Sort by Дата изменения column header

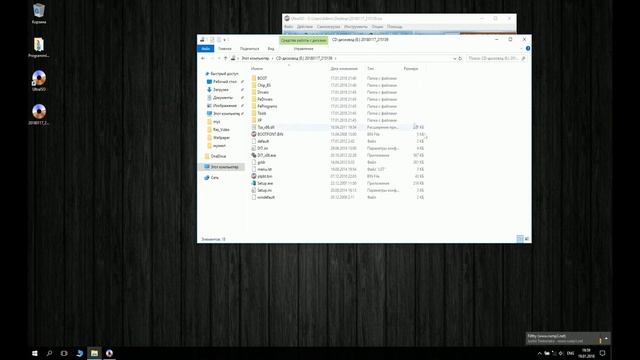[344, 69]
